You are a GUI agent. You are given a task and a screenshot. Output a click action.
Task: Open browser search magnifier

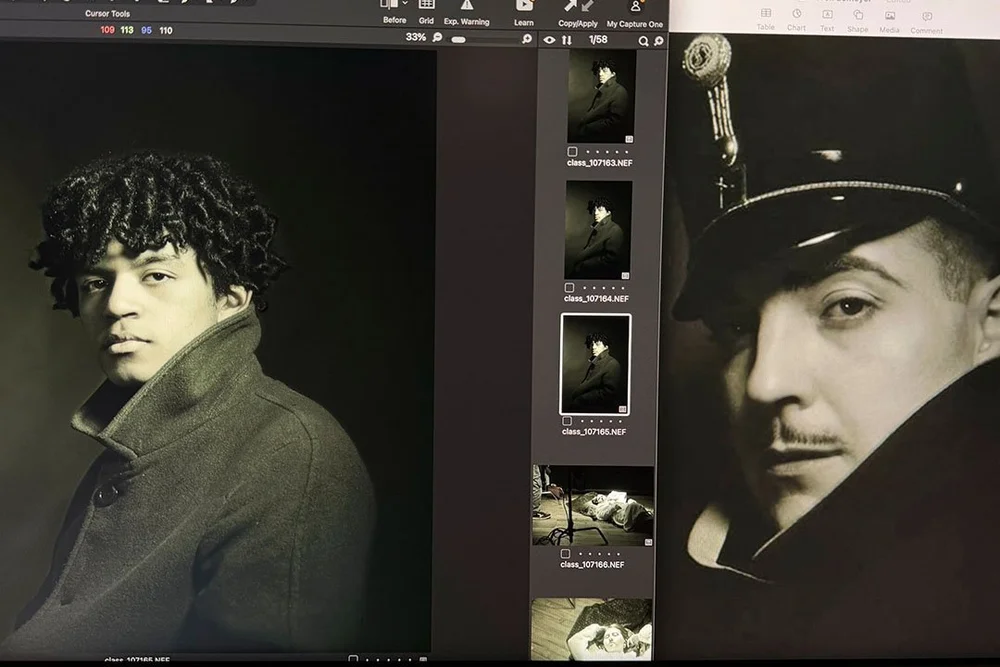[x=643, y=41]
